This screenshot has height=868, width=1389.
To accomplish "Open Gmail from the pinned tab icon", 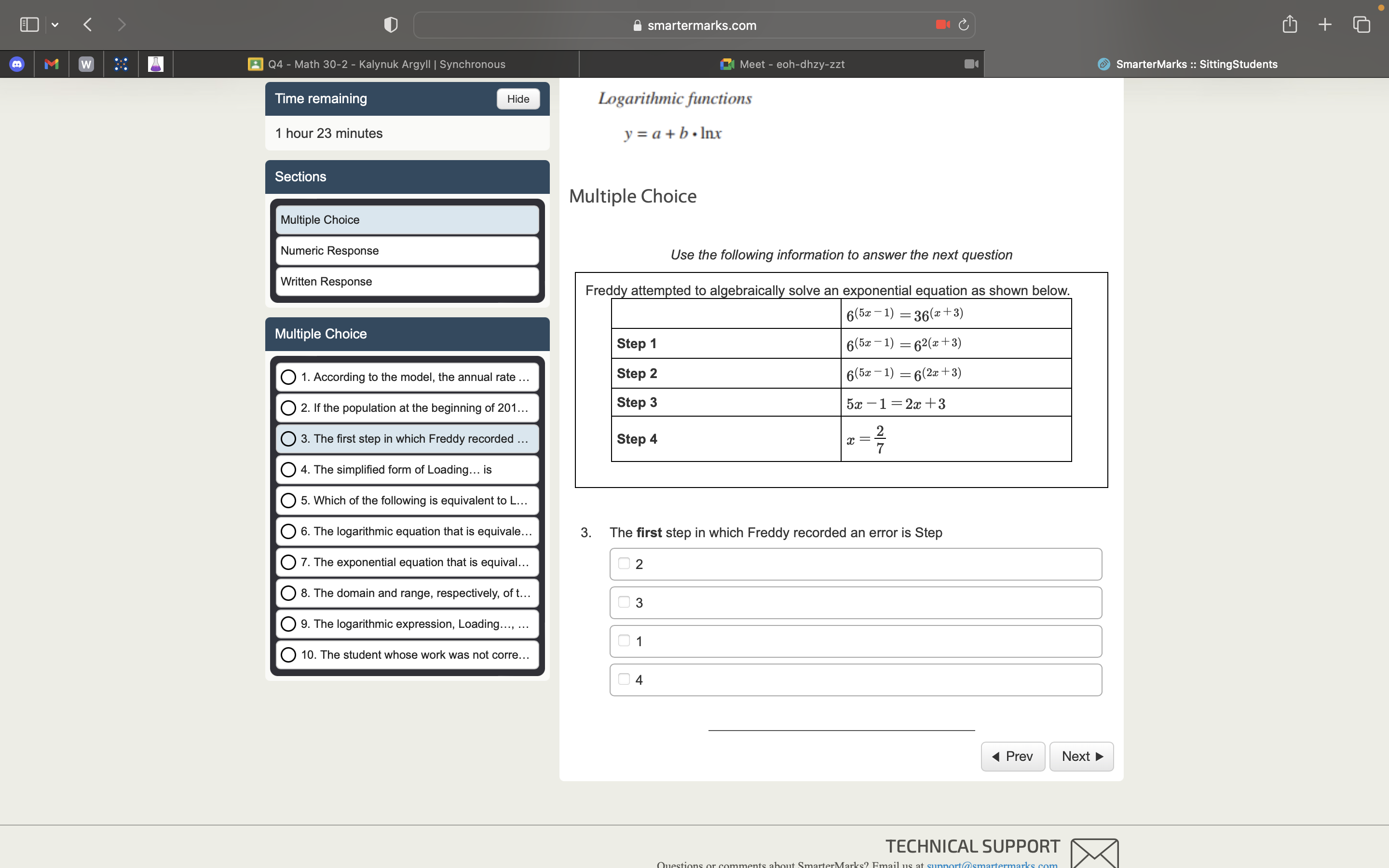I will tap(51, 64).
